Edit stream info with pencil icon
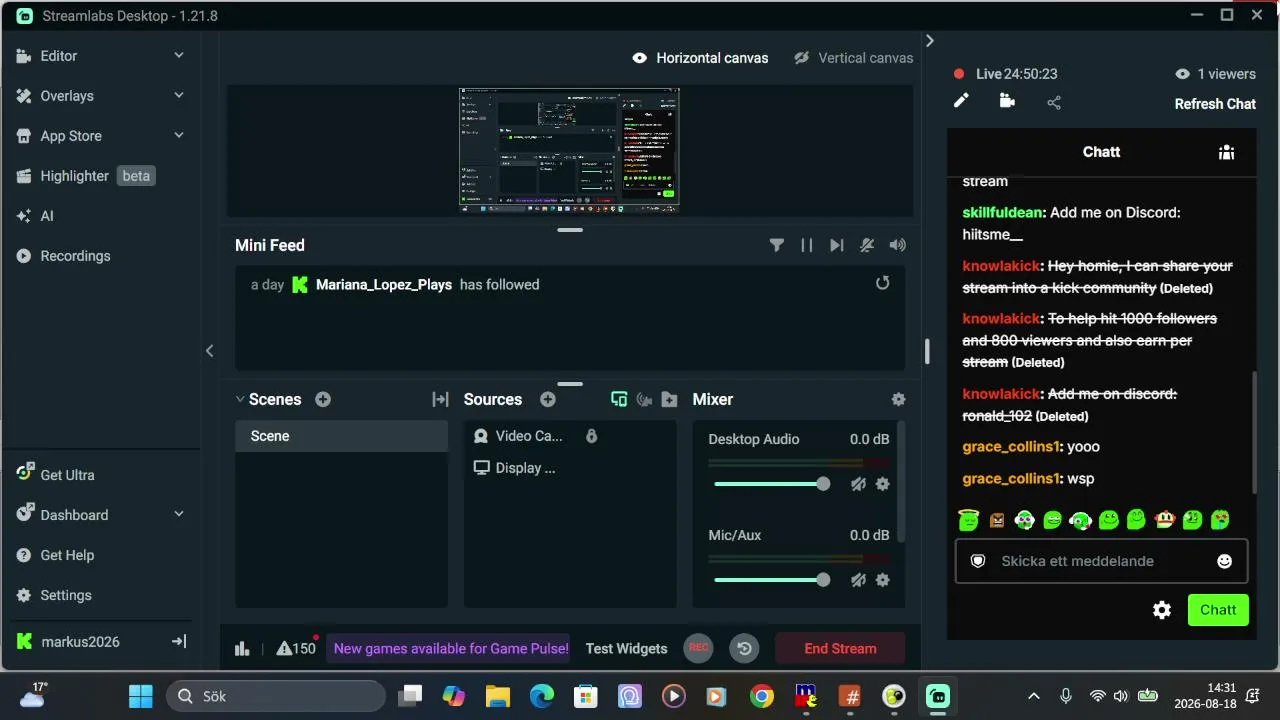 (961, 101)
